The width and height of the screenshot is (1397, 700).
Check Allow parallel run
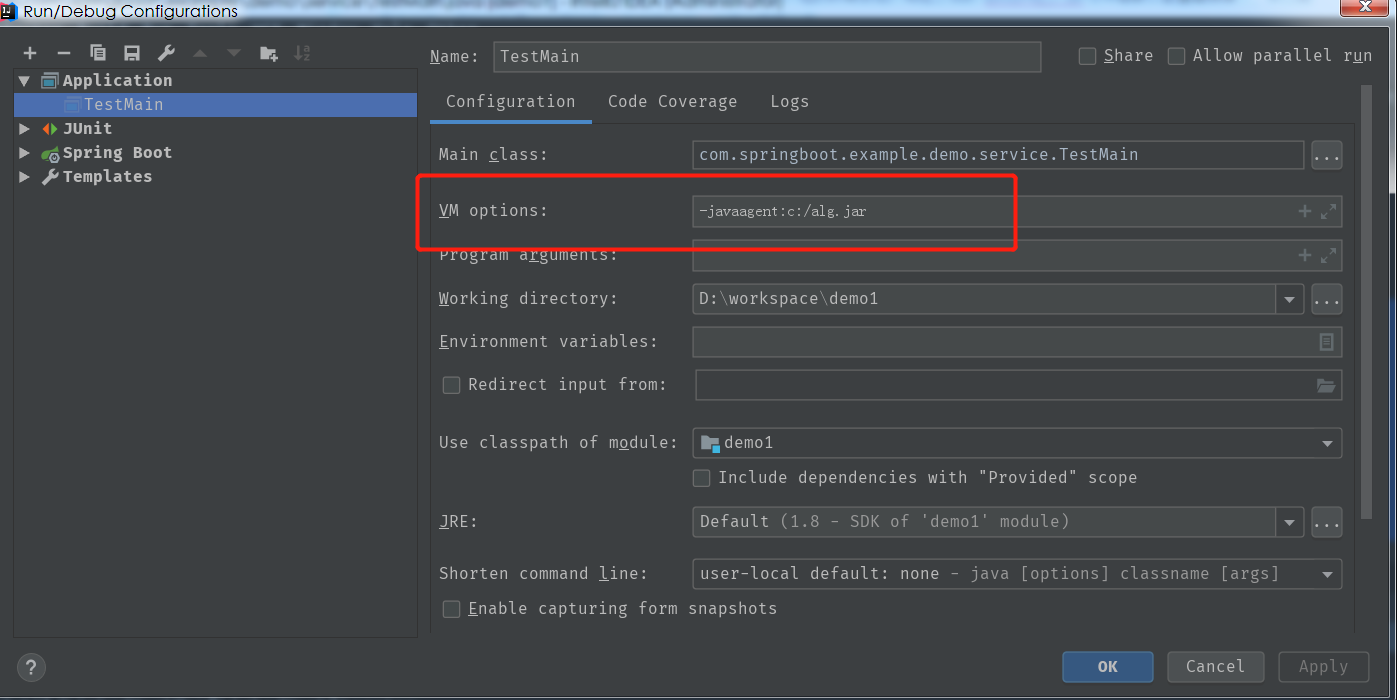(x=1176, y=56)
